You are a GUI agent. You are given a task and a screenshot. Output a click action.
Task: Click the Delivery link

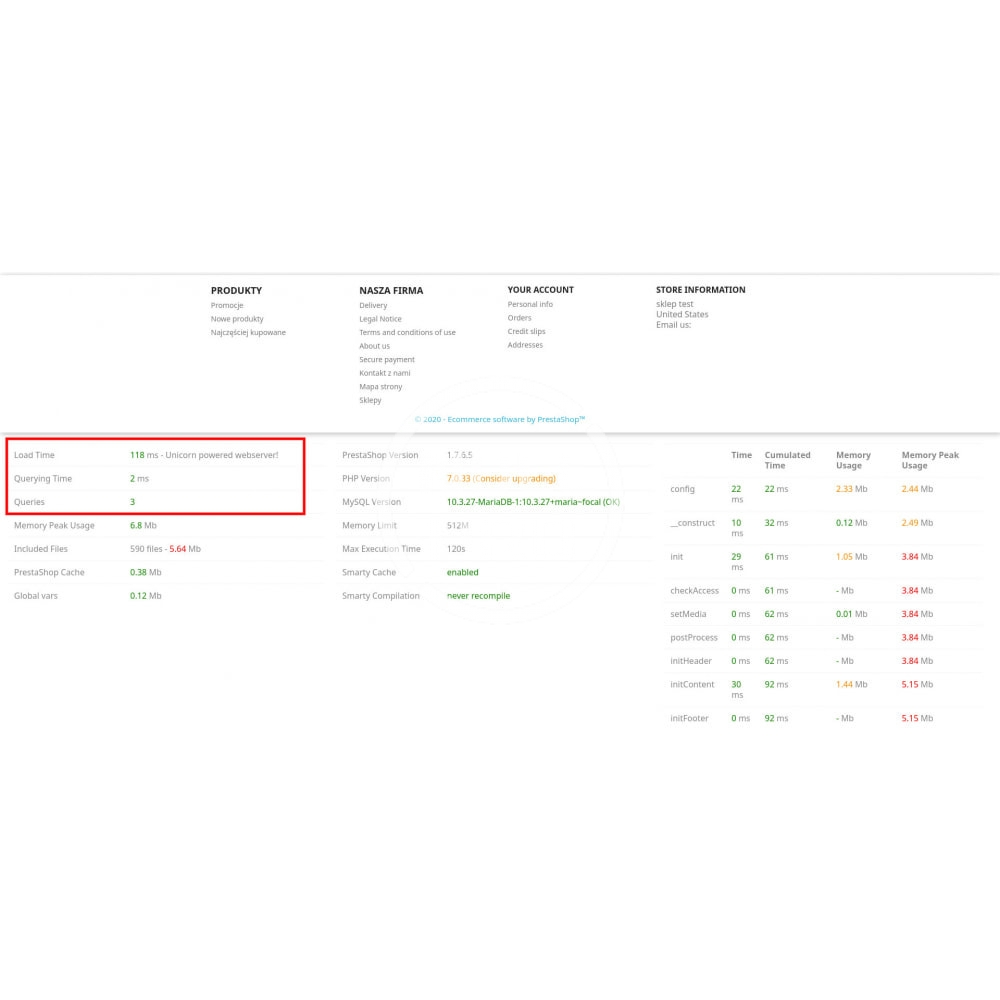(x=373, y=305)
